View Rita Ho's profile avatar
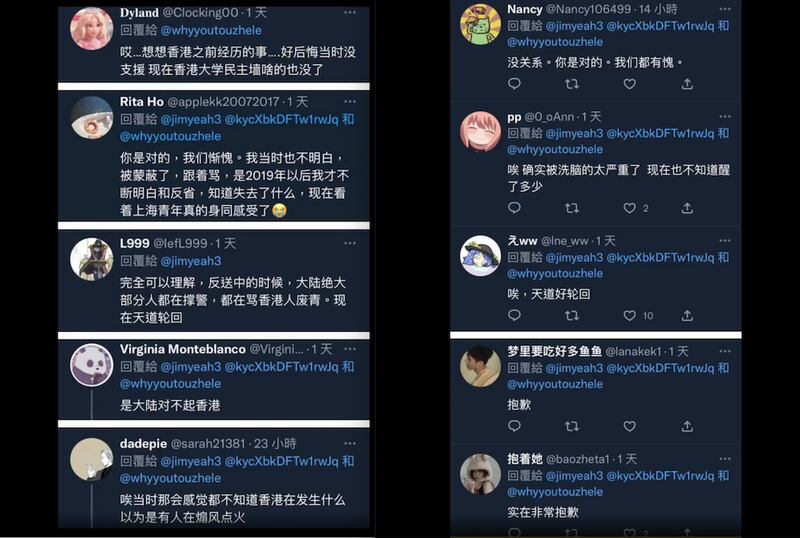Image resolution: width=800 pixels, height=538 pixels. 91,118
